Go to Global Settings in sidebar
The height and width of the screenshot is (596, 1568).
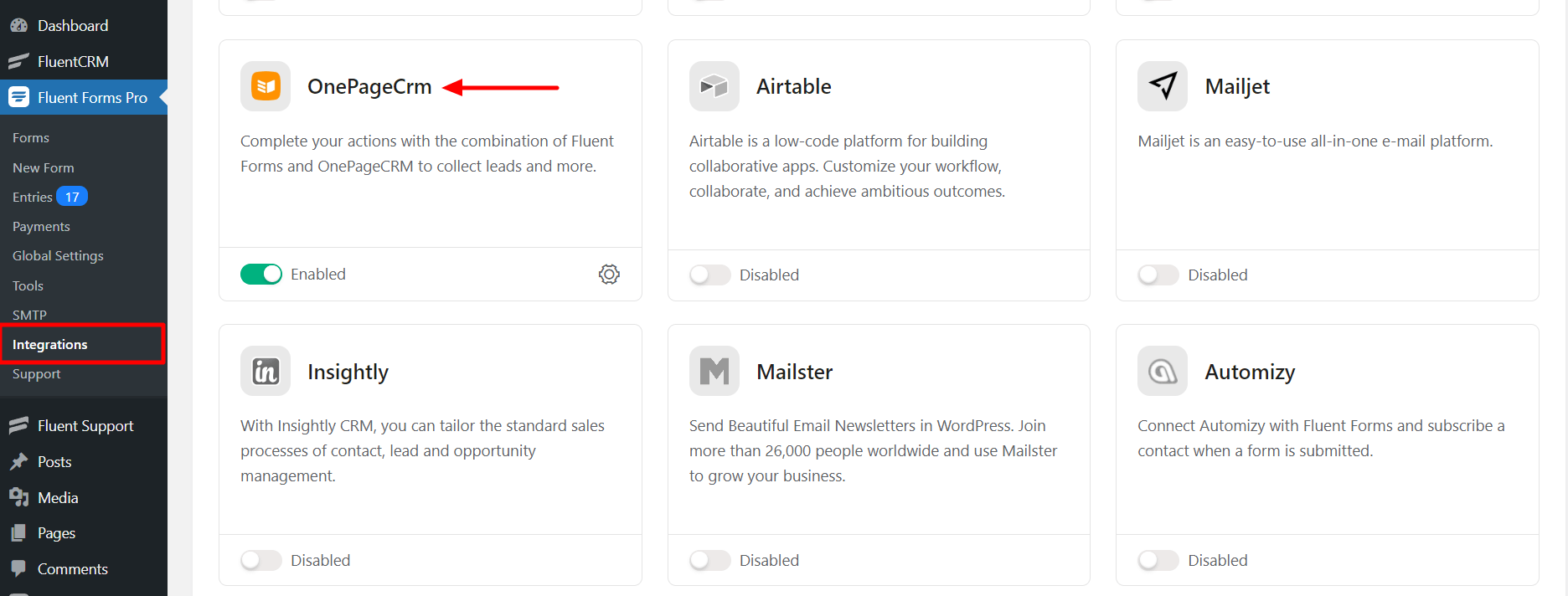point(58,256)
